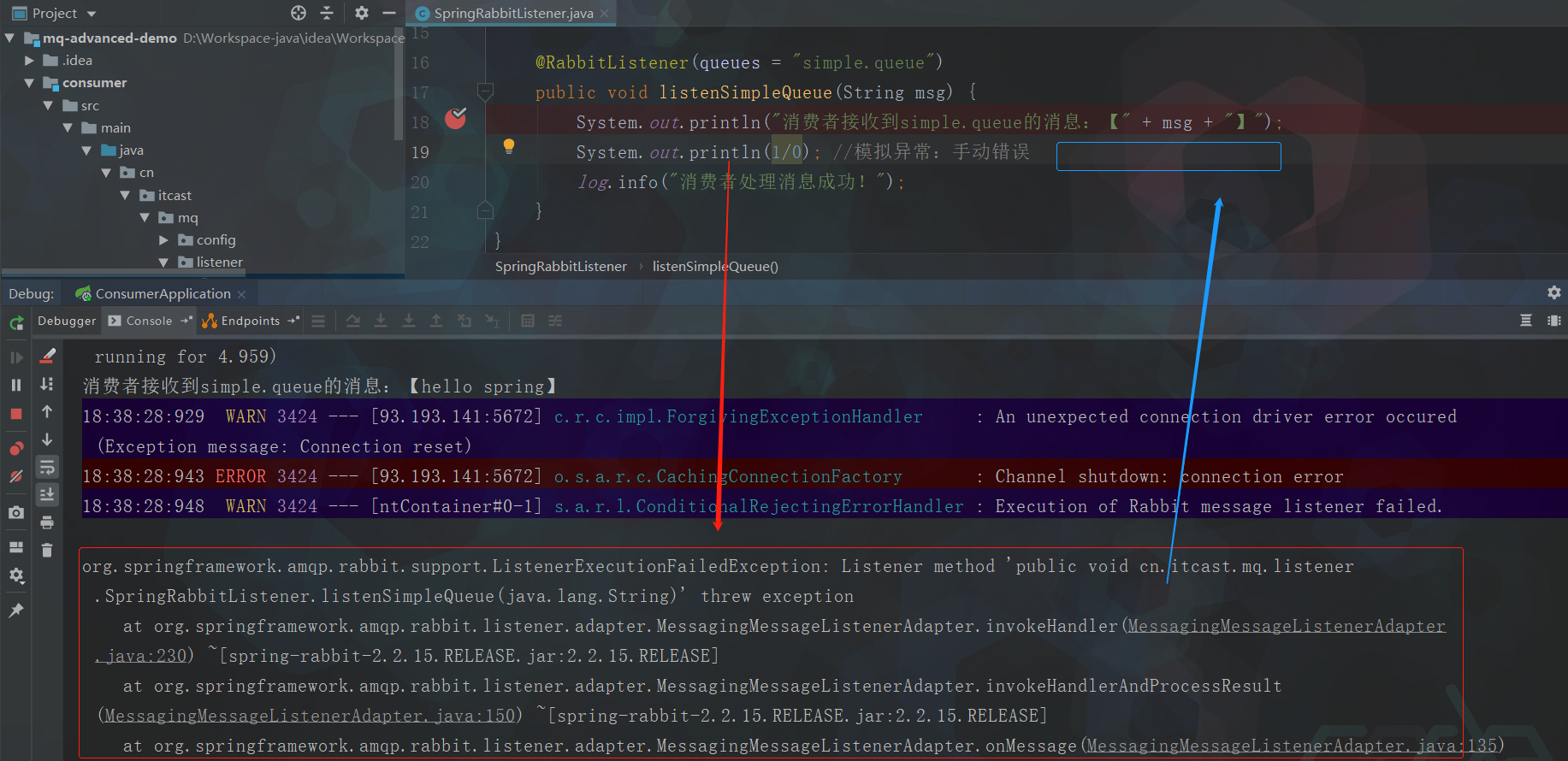The height and width of the screenshot is (761, 1568).
Task: Click the Show Execution Point icon
Action: point(318,322)
